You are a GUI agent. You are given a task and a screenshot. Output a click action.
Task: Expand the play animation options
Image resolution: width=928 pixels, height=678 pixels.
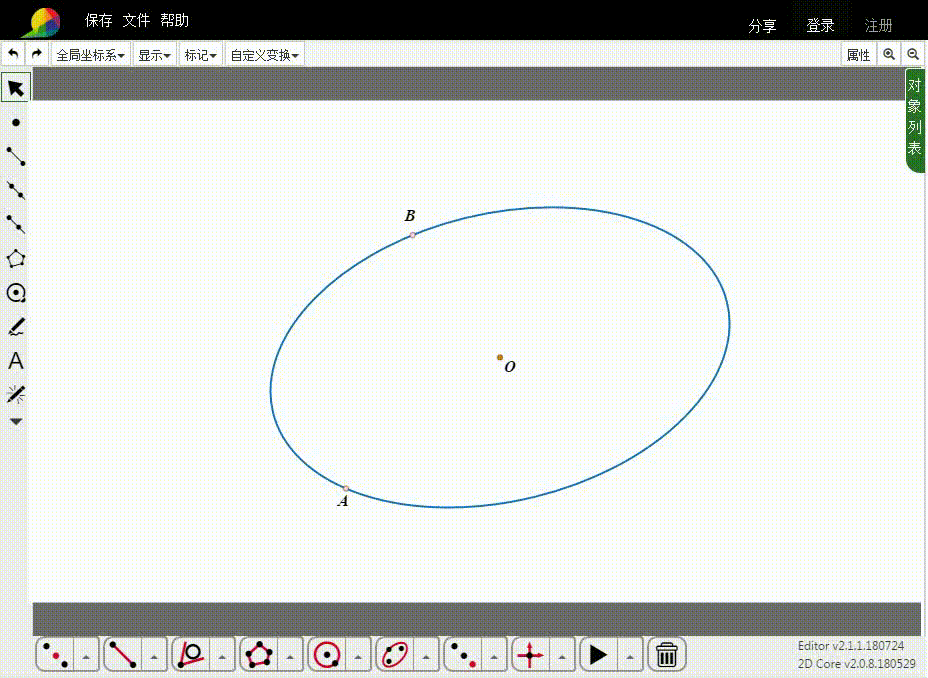coord(630,656)
